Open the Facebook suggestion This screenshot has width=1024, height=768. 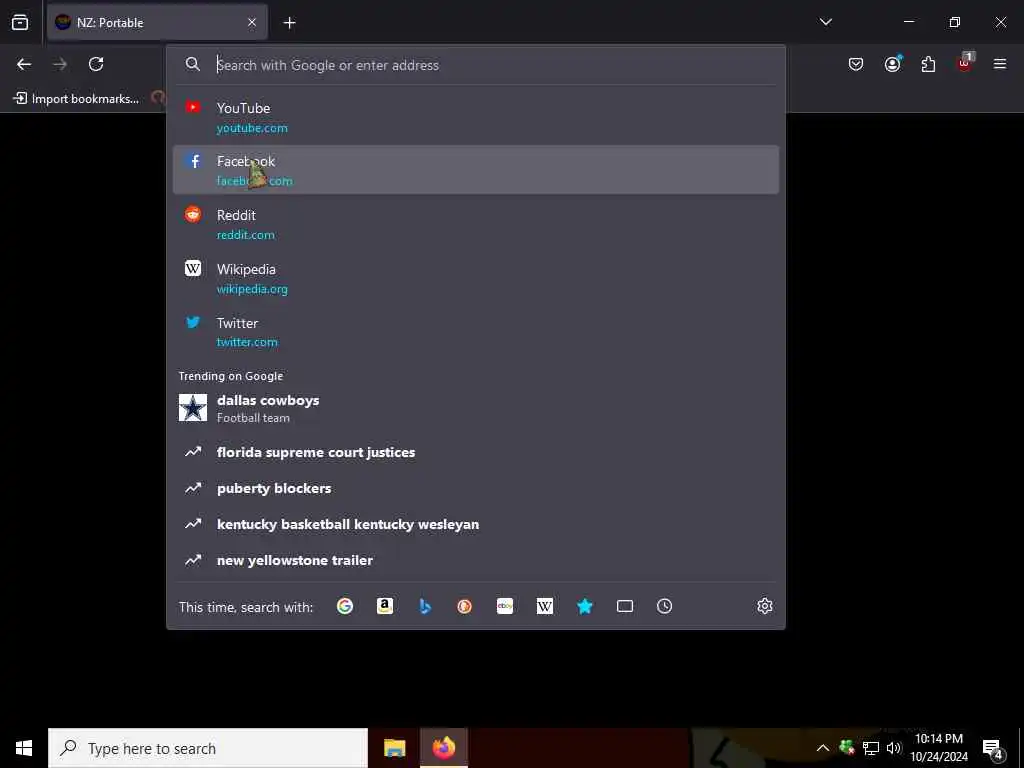(475, 170)
